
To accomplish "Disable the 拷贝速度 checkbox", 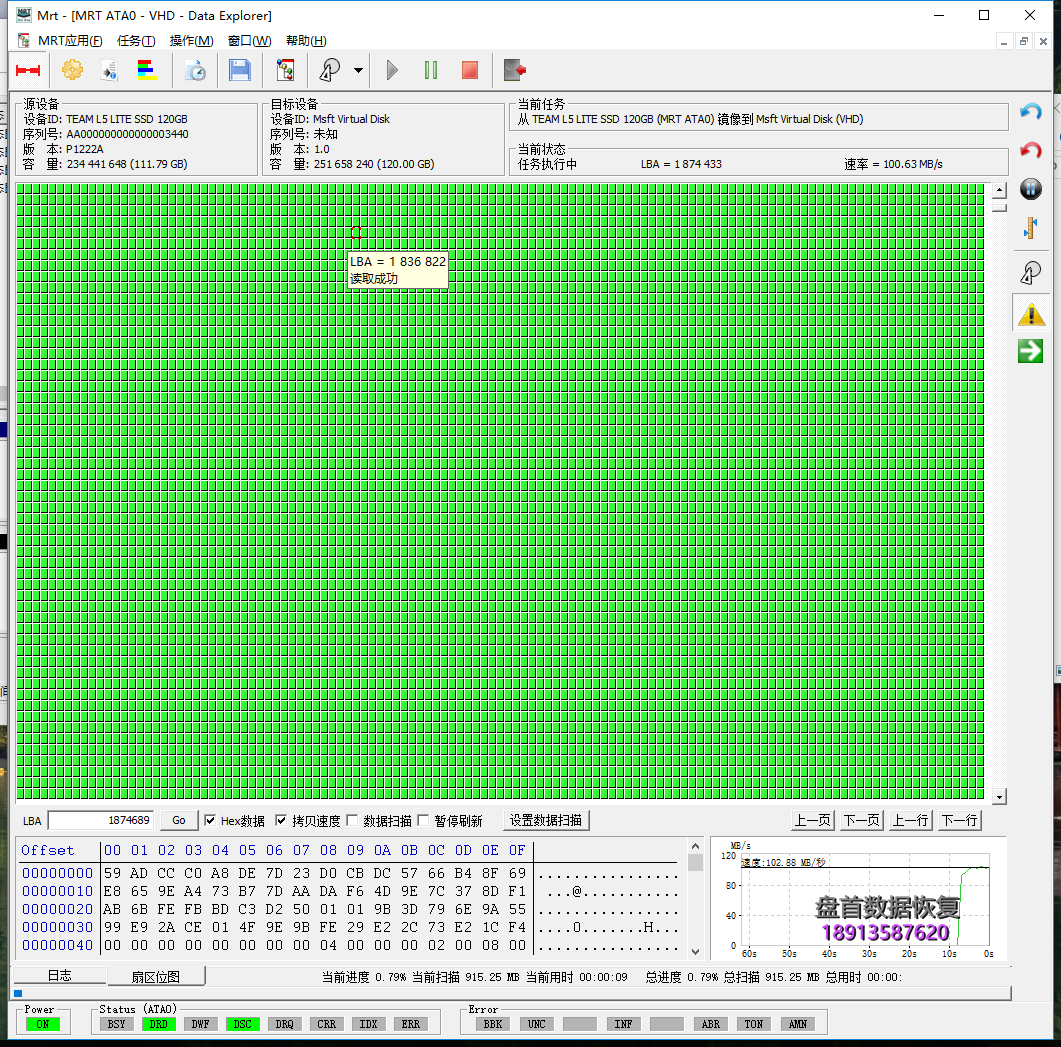I will click(x=282, y=821).
